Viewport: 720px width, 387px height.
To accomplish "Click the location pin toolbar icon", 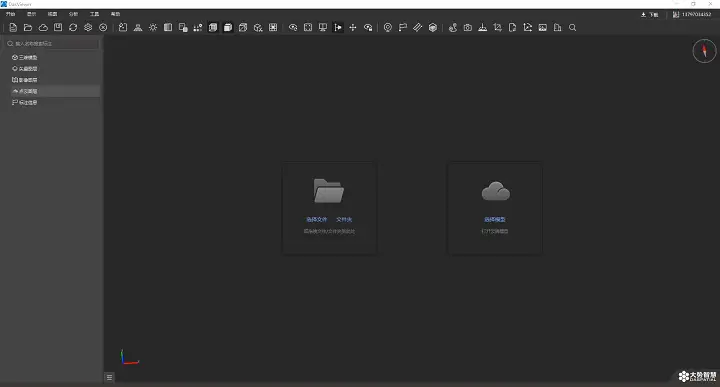I will tap(388, 28).
